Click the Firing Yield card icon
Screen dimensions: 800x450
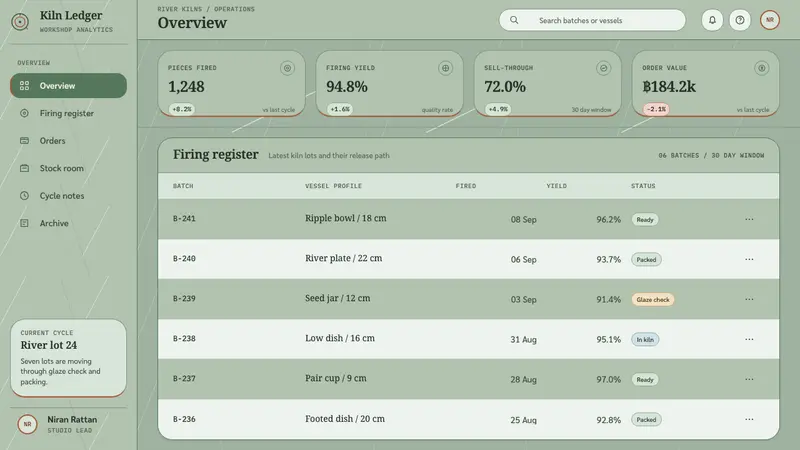(x=445, y=68)
